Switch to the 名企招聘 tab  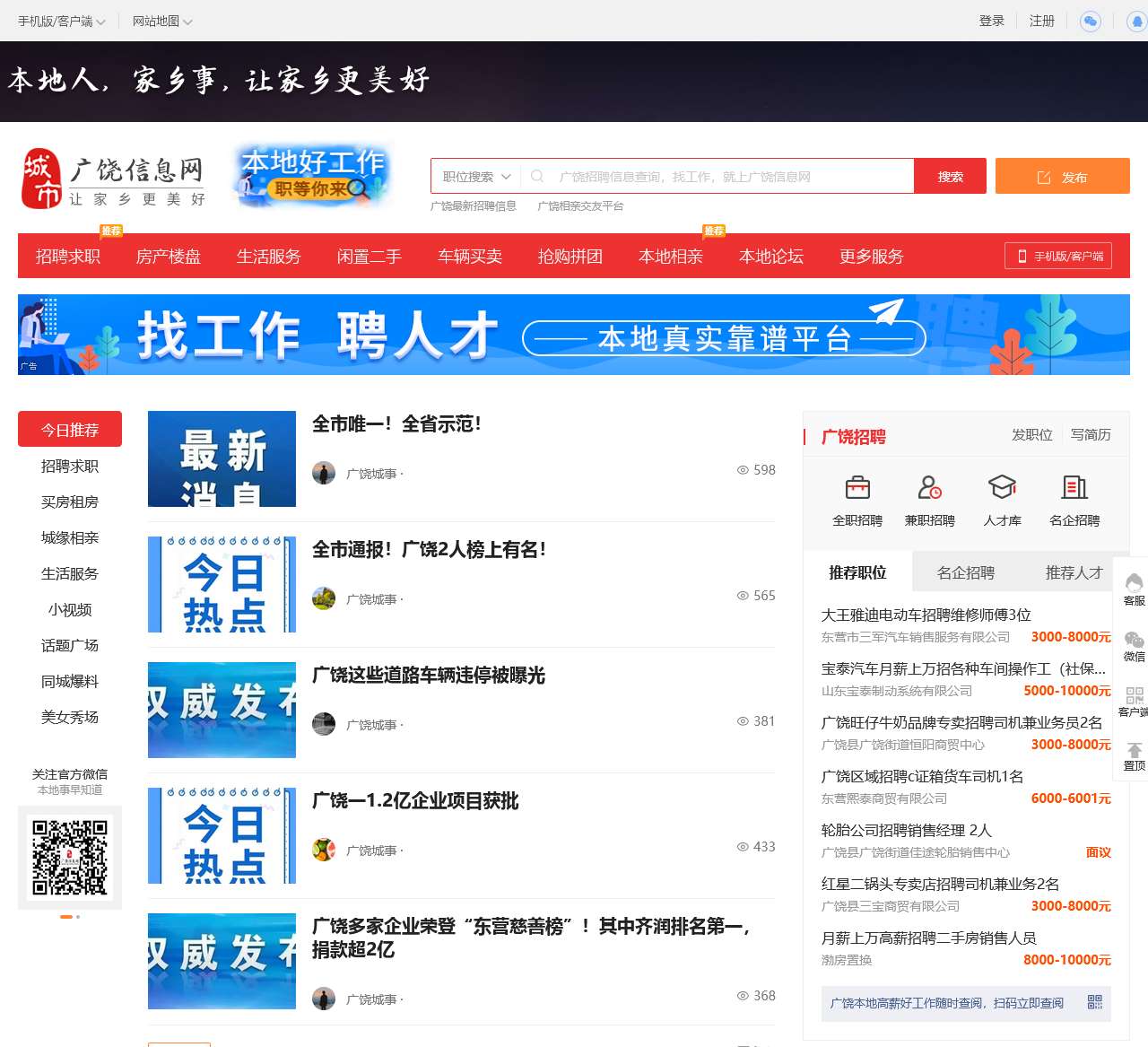pos(965,572)
